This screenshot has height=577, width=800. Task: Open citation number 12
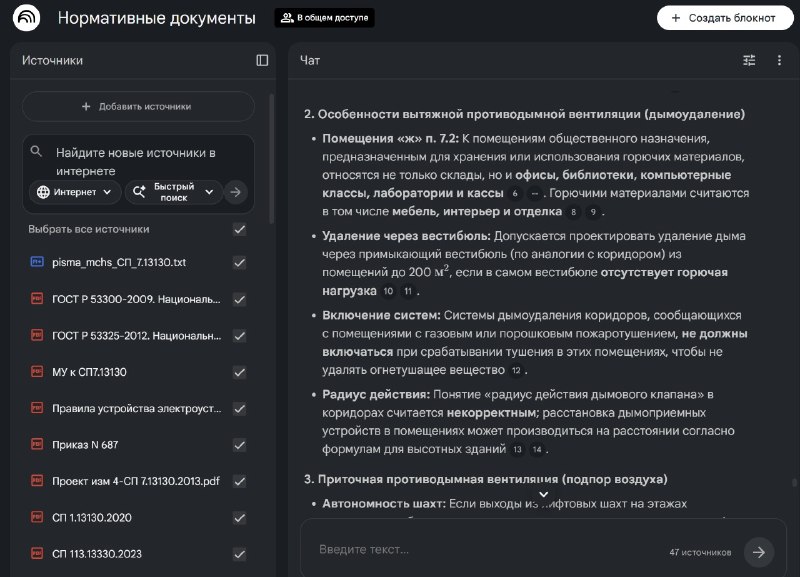pos(516,370)
